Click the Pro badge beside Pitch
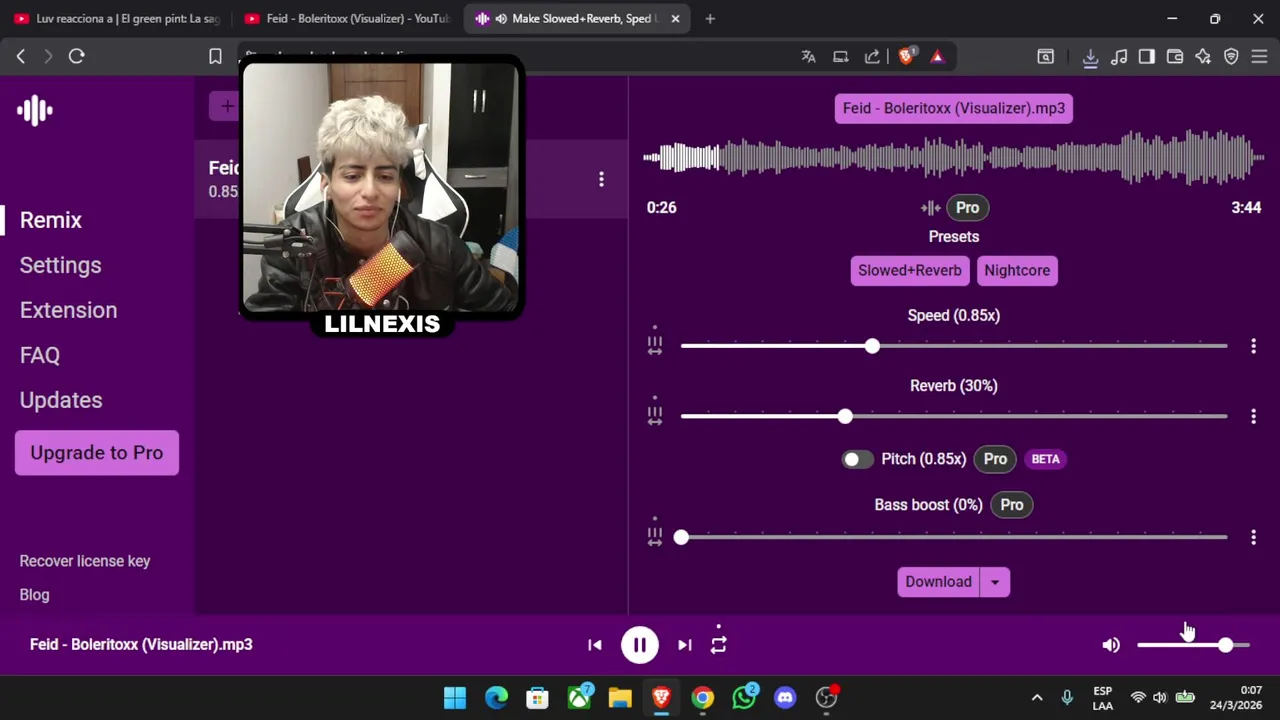The height and width of the screenshot is (720, 1280). point(995,459)
